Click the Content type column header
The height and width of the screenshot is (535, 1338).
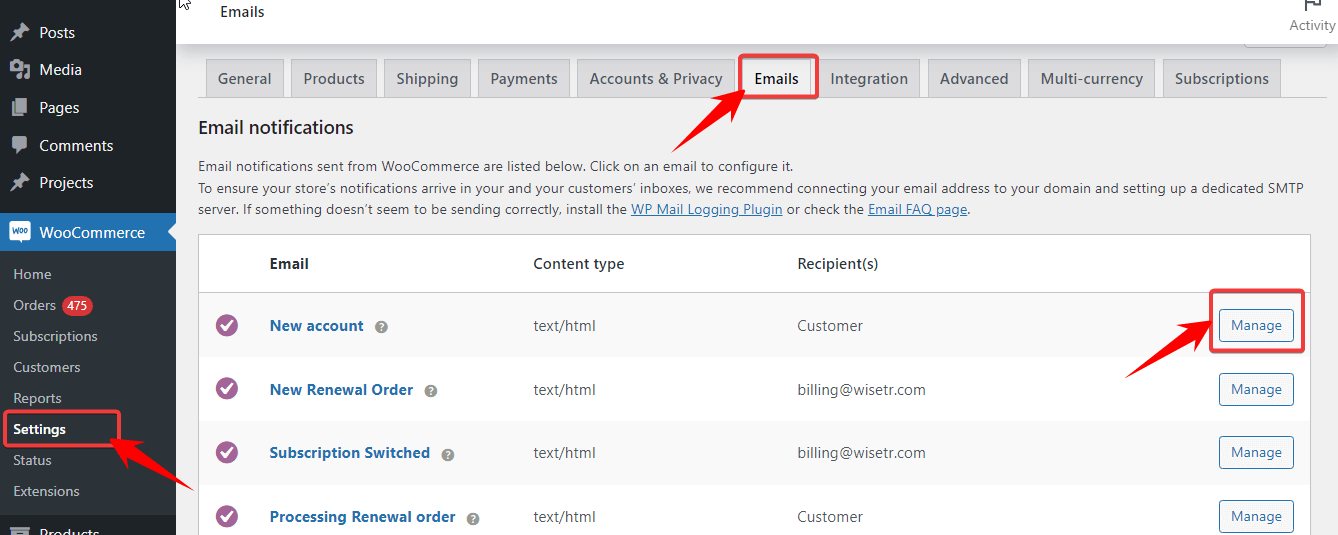578,264
